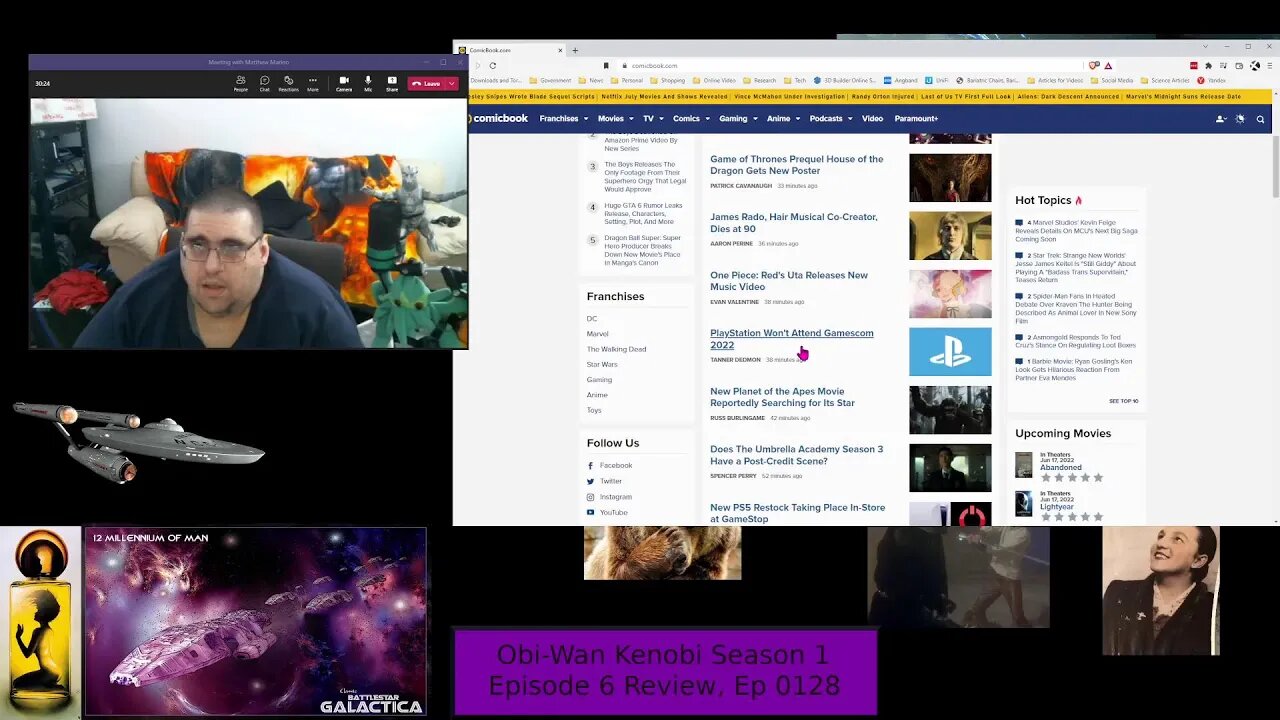Open the user account icon on comicbook

point(1220,119)
